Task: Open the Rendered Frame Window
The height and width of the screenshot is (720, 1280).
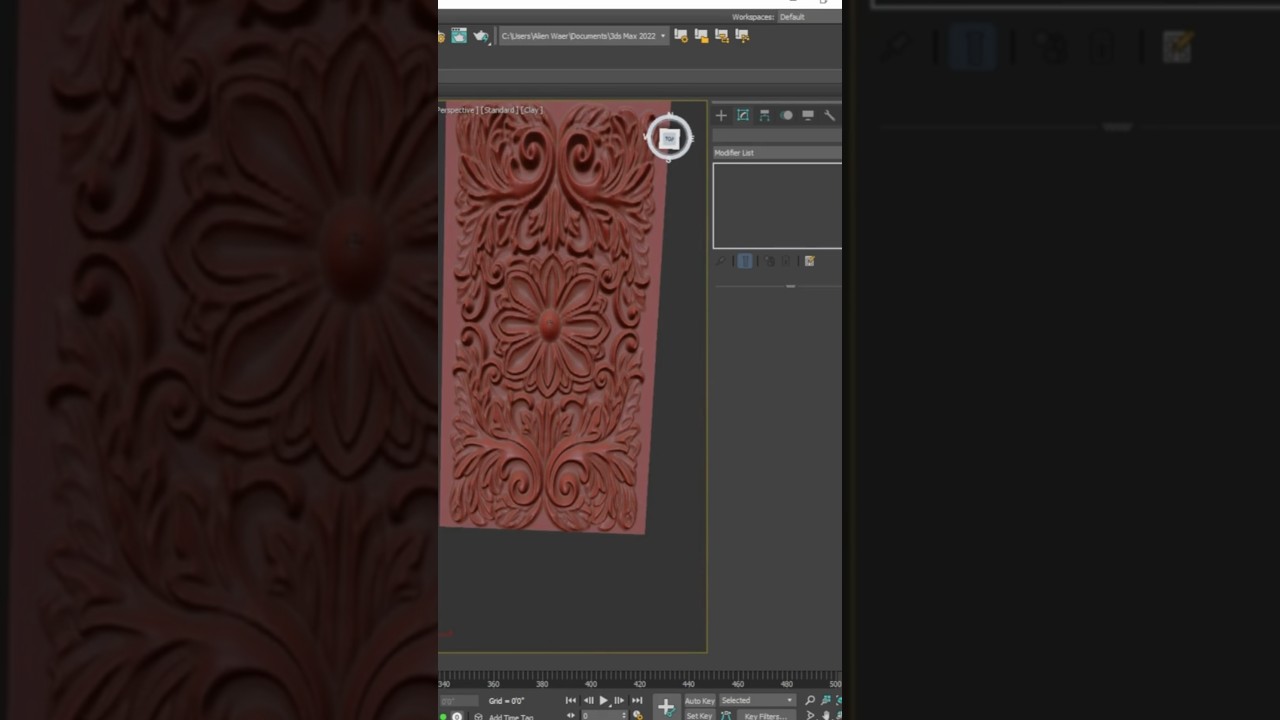Action: (x=459, y=36)
